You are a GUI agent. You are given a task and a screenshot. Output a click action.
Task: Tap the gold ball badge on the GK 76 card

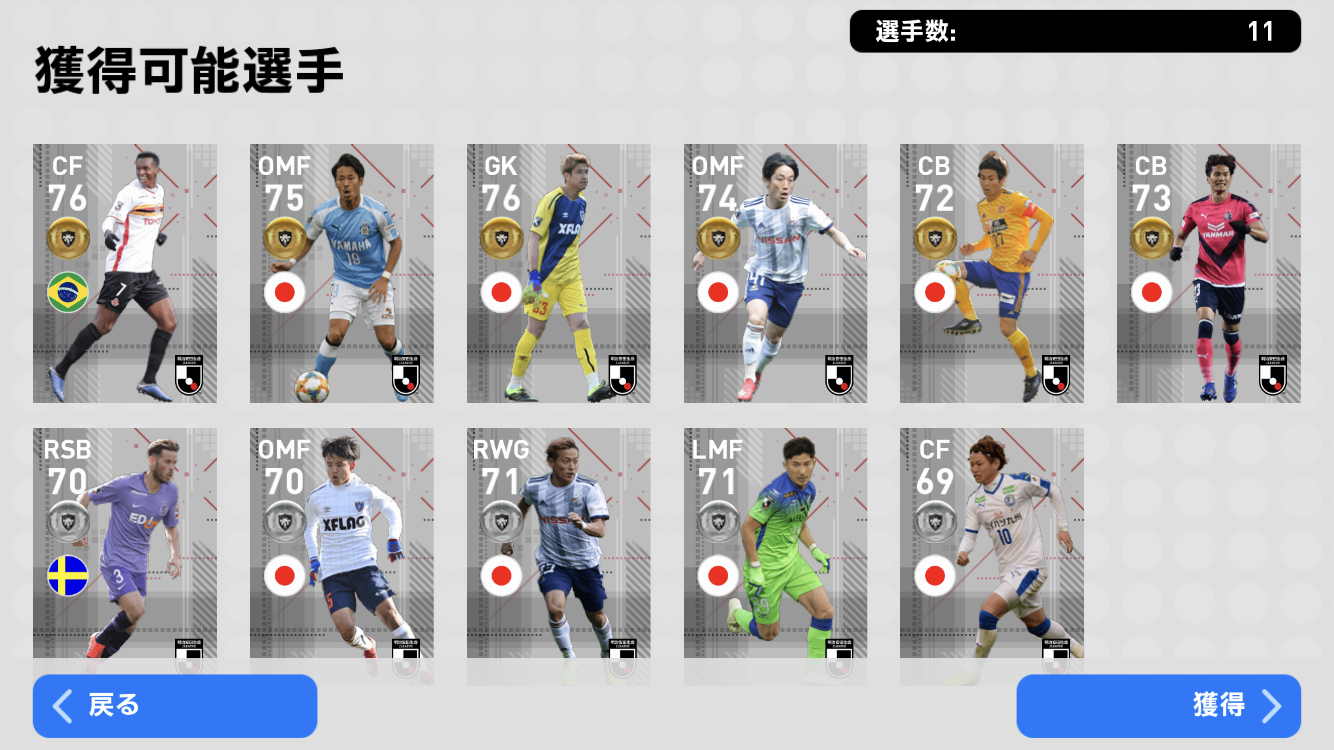[x=501, y=238]
